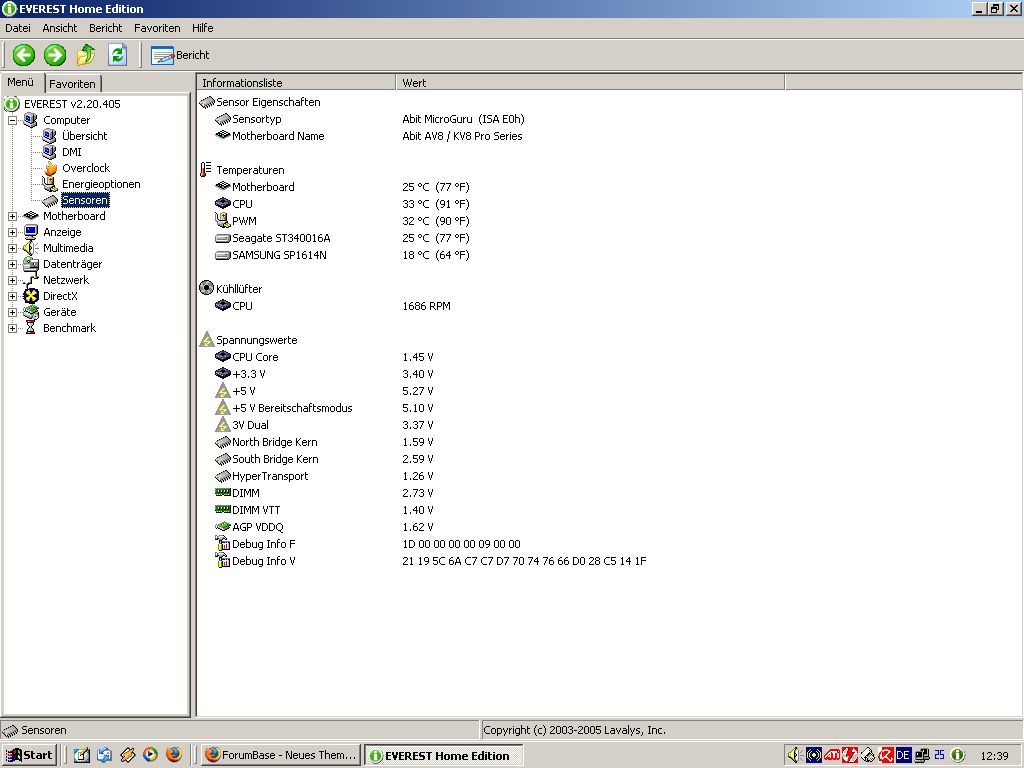
Task: Open the Datei menu
Action: [x=18, y=28]
